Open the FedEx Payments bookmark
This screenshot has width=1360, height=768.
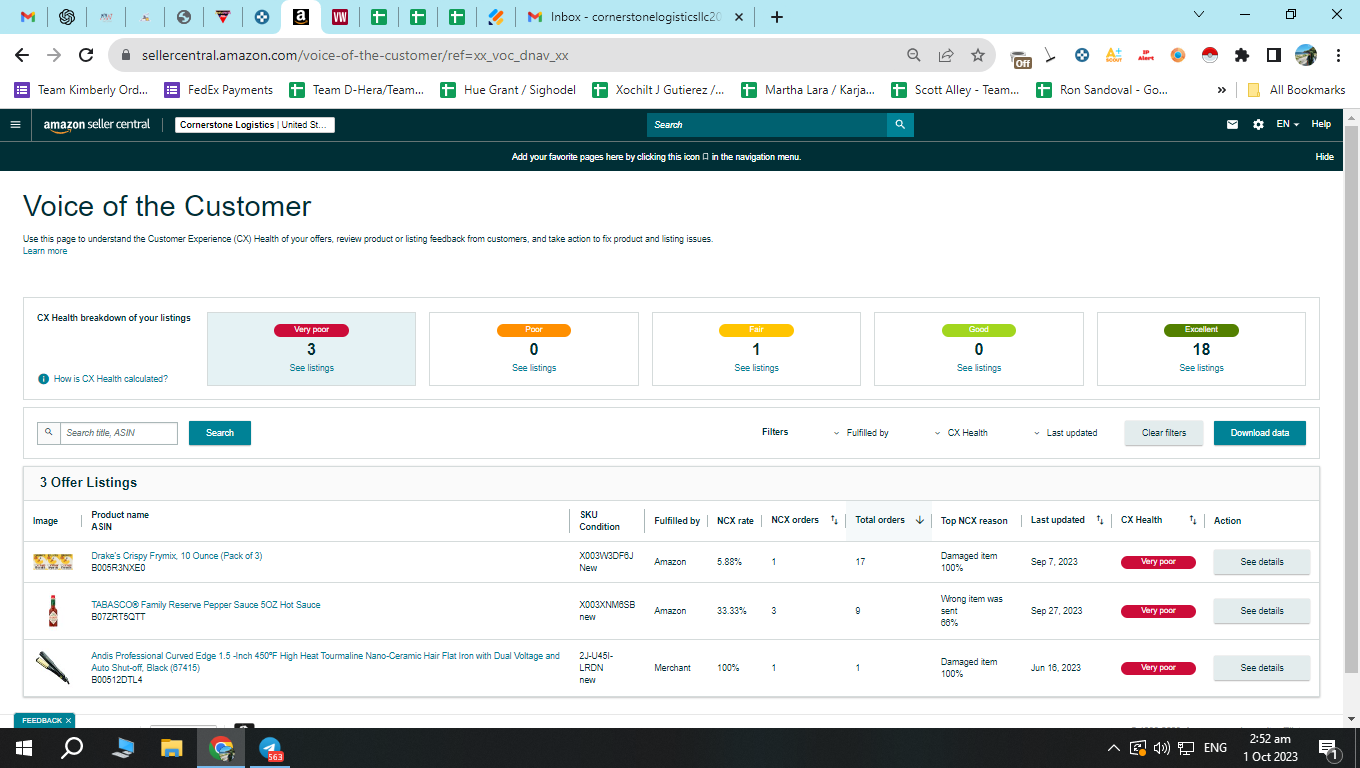(218, 90)
